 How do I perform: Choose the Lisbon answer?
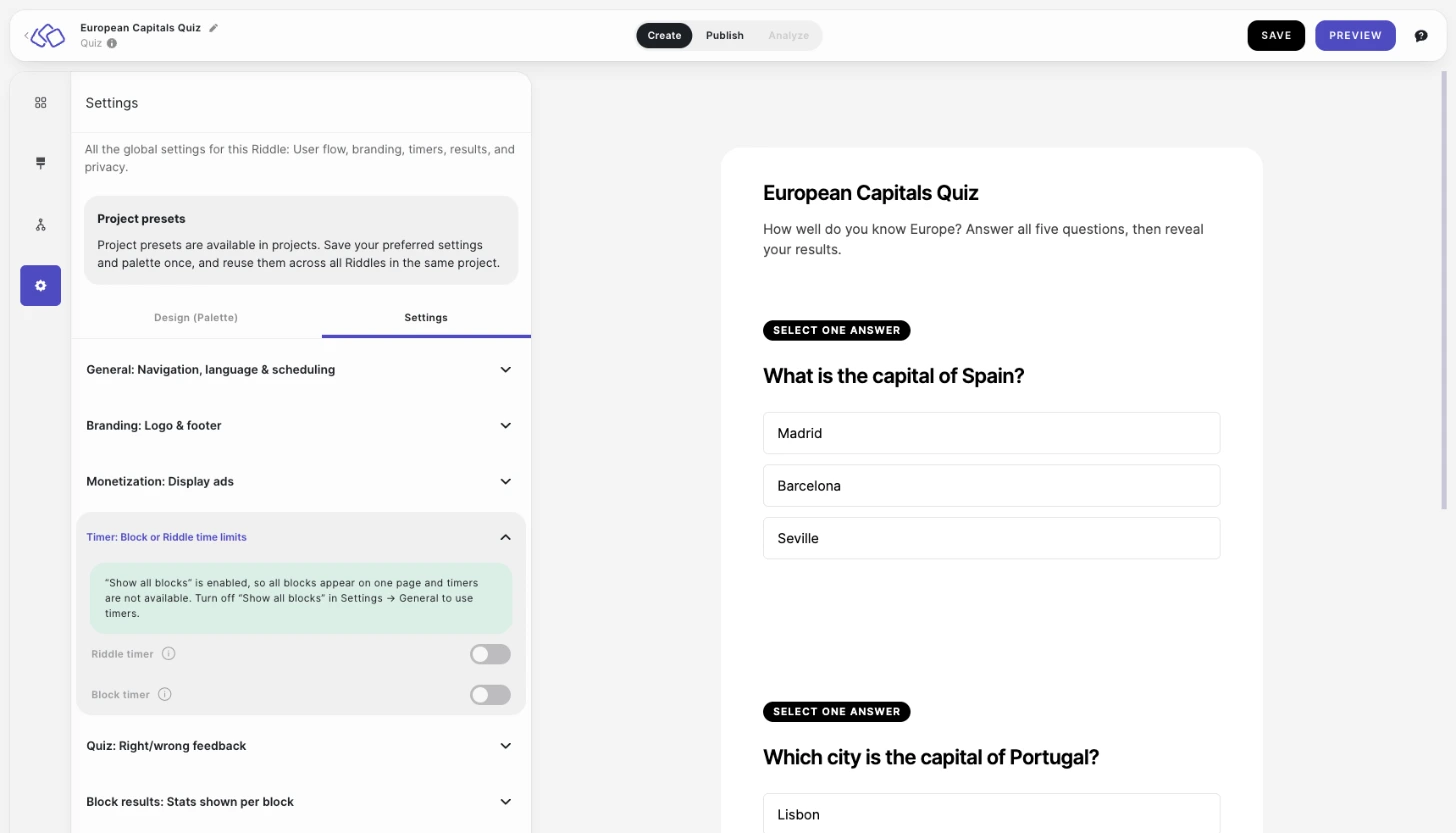point(991,814)
